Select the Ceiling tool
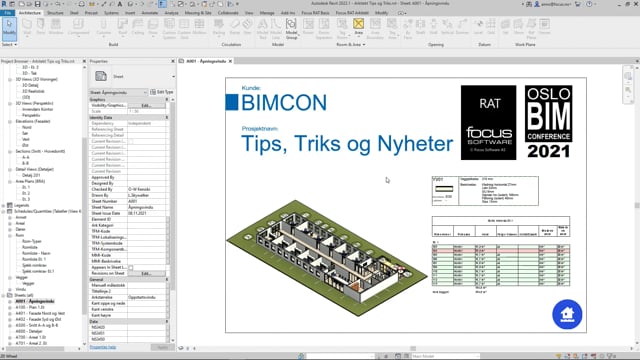 (x=138, y=27)
